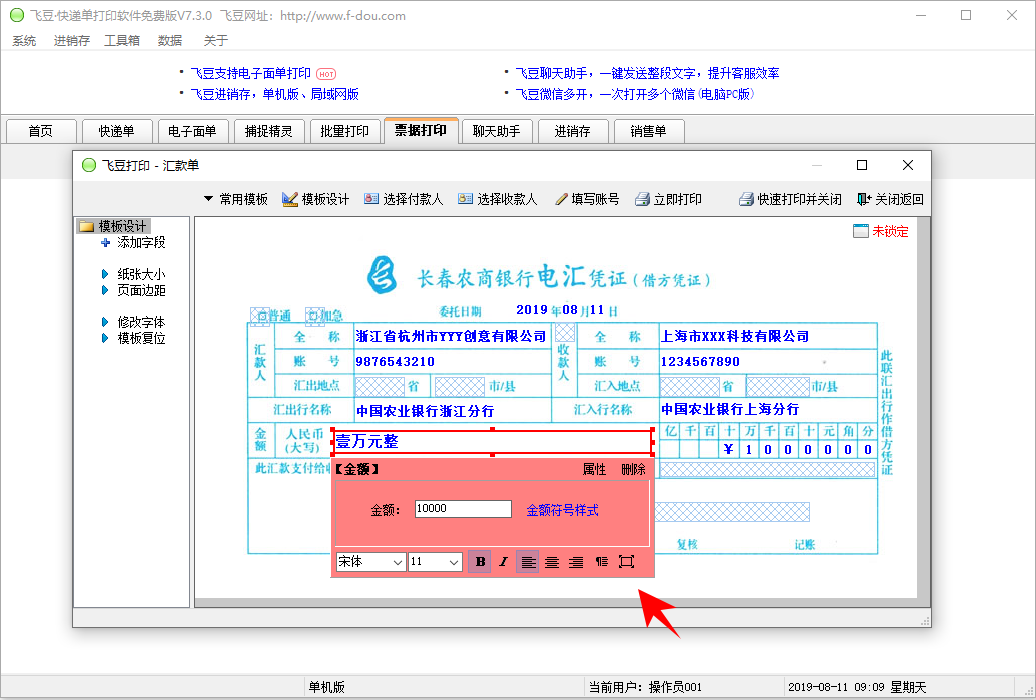This screenshot has height=700, width=1036.
Task: Align the amount text left
Action: [527, 562]
